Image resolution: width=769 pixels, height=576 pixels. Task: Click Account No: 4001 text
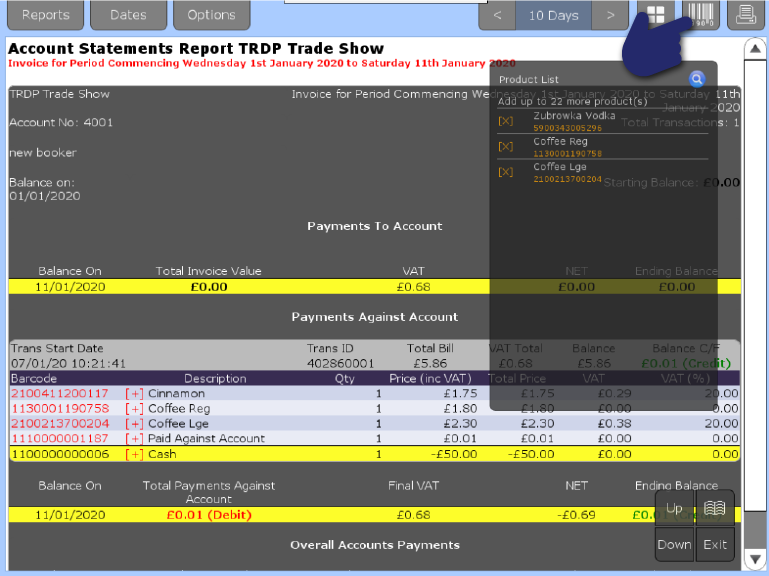coord(61,122)
